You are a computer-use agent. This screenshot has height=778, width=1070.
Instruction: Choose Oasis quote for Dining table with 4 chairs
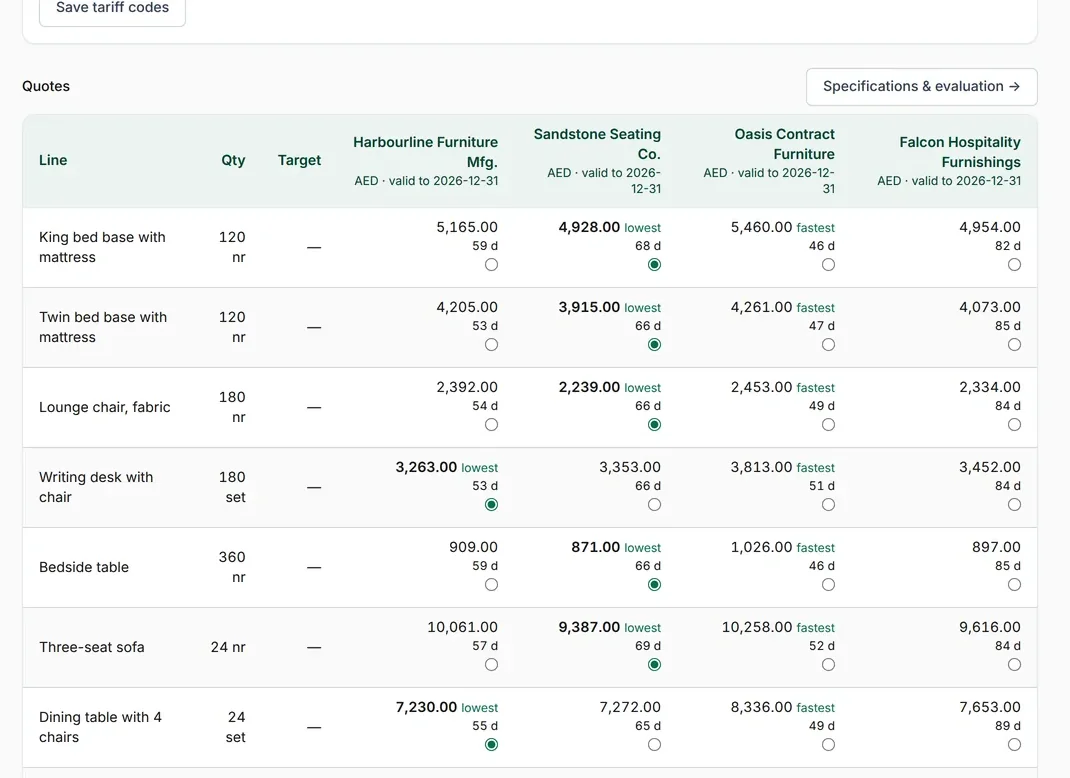[x=828, y=745]
